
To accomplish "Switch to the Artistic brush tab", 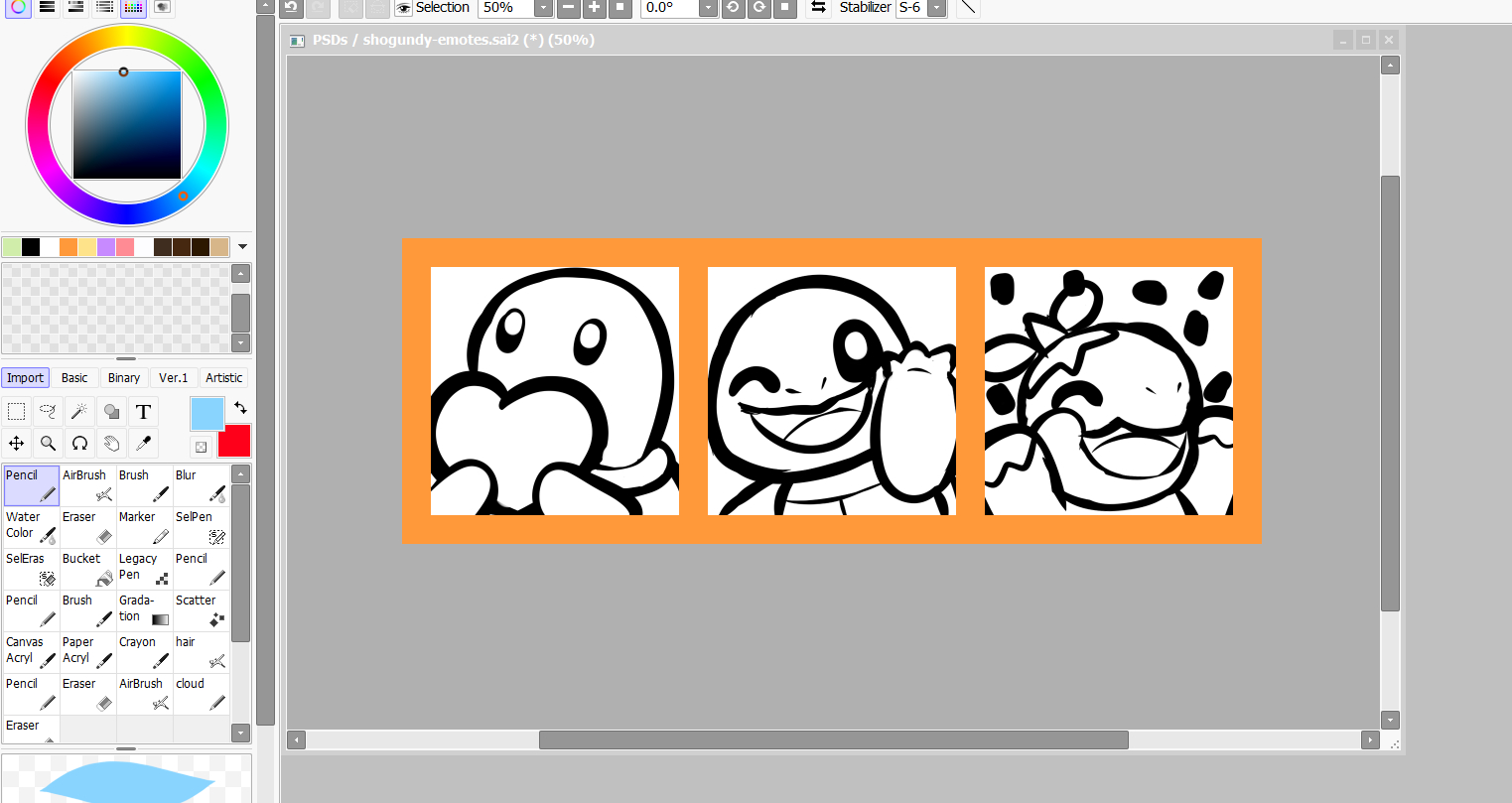I will 223,378.
